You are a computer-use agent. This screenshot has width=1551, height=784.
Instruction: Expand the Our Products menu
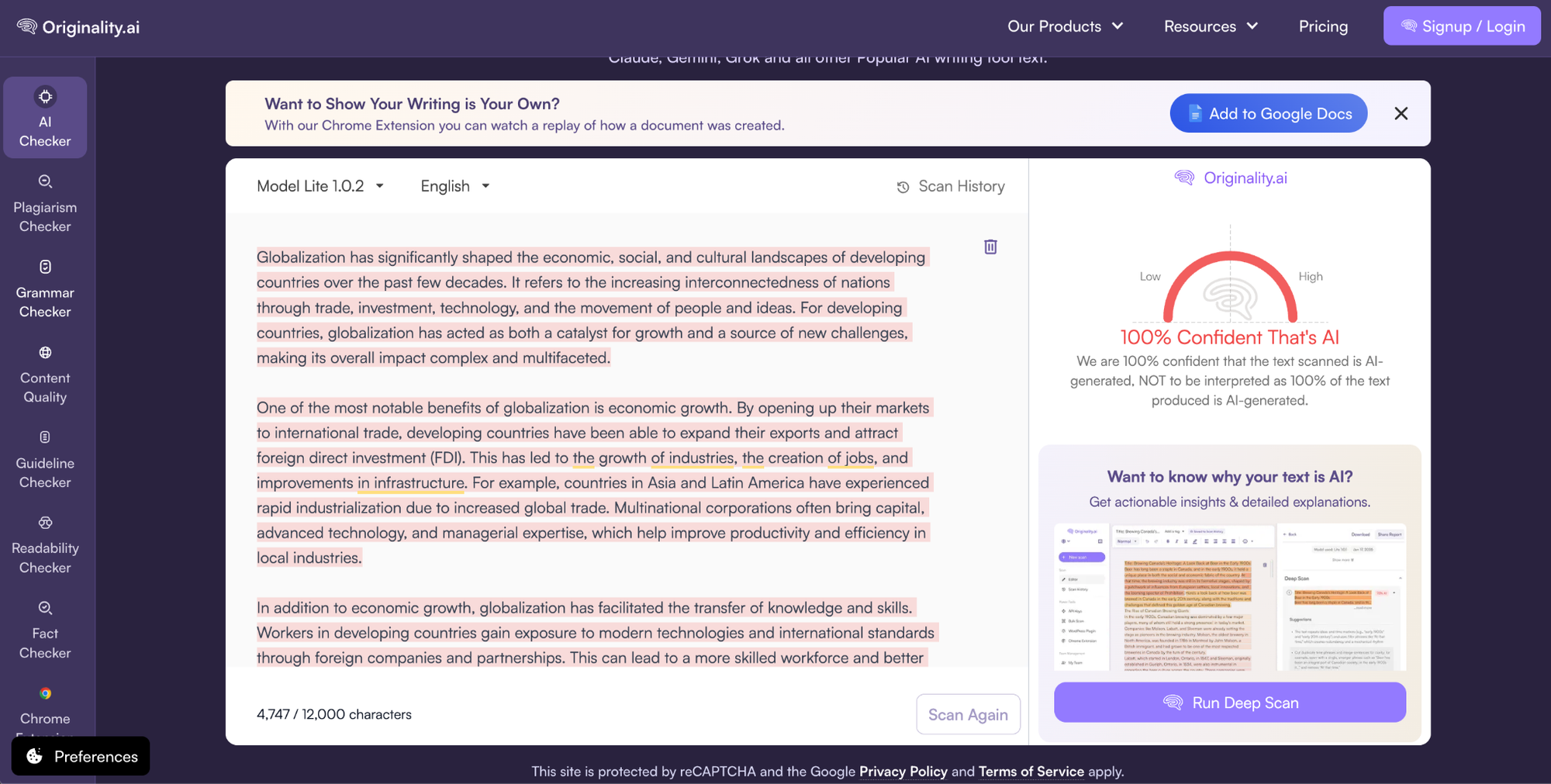[1066, 26]
